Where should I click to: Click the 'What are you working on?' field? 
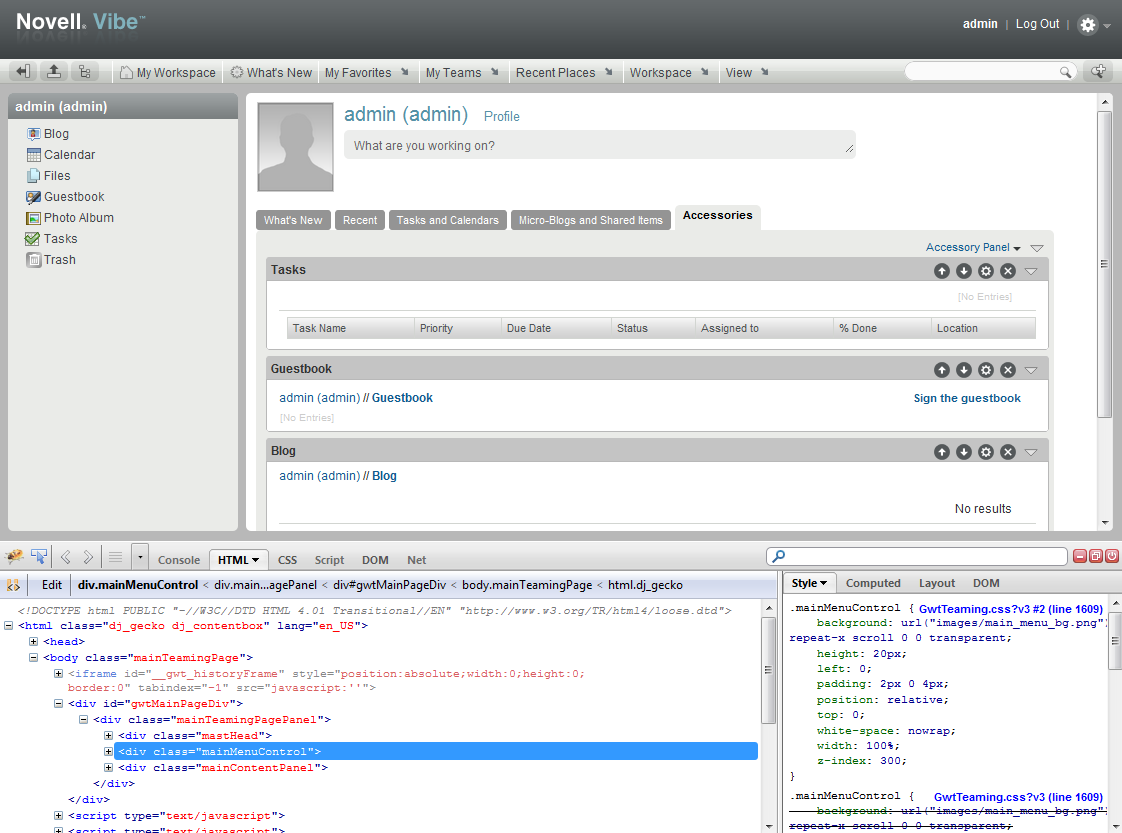[599, 146]
